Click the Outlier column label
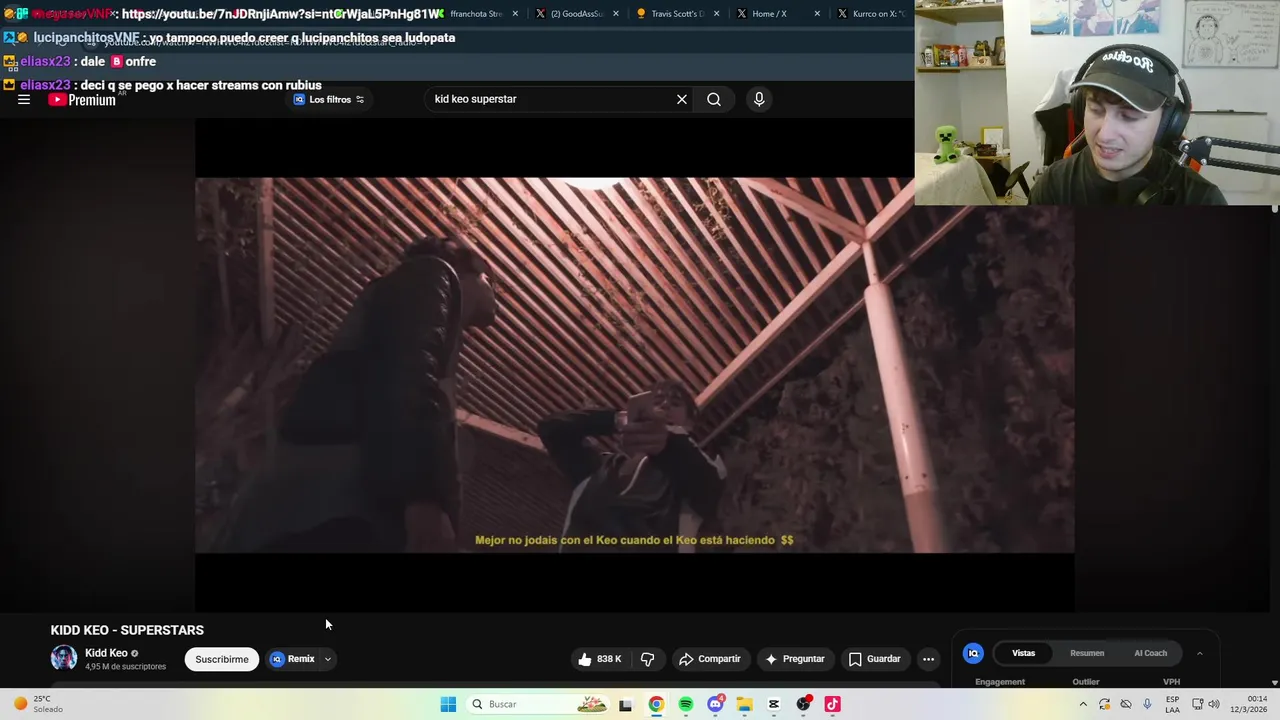Image resolution: width=1280 pixels, height=720 pixels. pyautogui.click(x=1086, y=682)
